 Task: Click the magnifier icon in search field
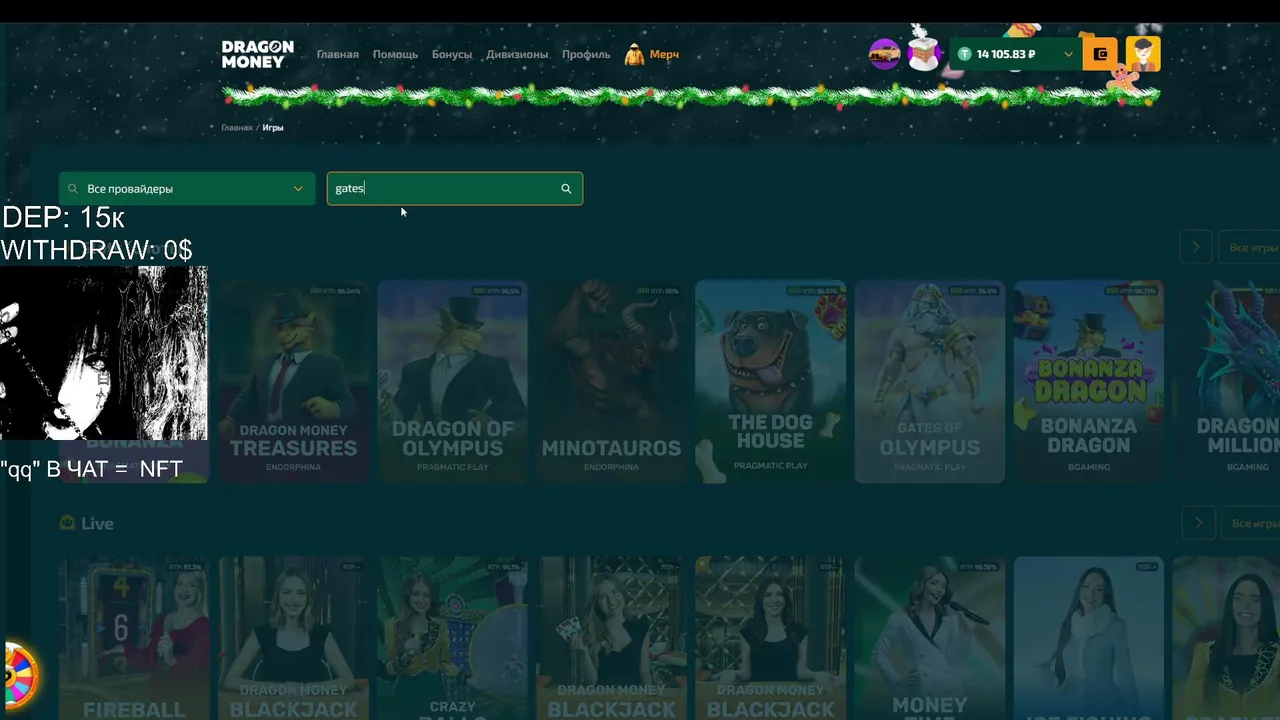click(x=566, y=188)
